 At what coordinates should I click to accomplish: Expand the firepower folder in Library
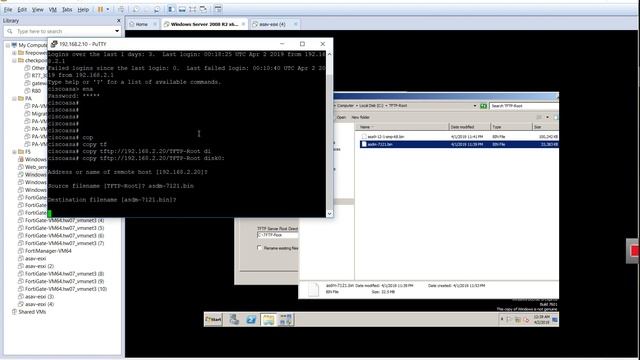pyautogui.click(x=14, y=53)
